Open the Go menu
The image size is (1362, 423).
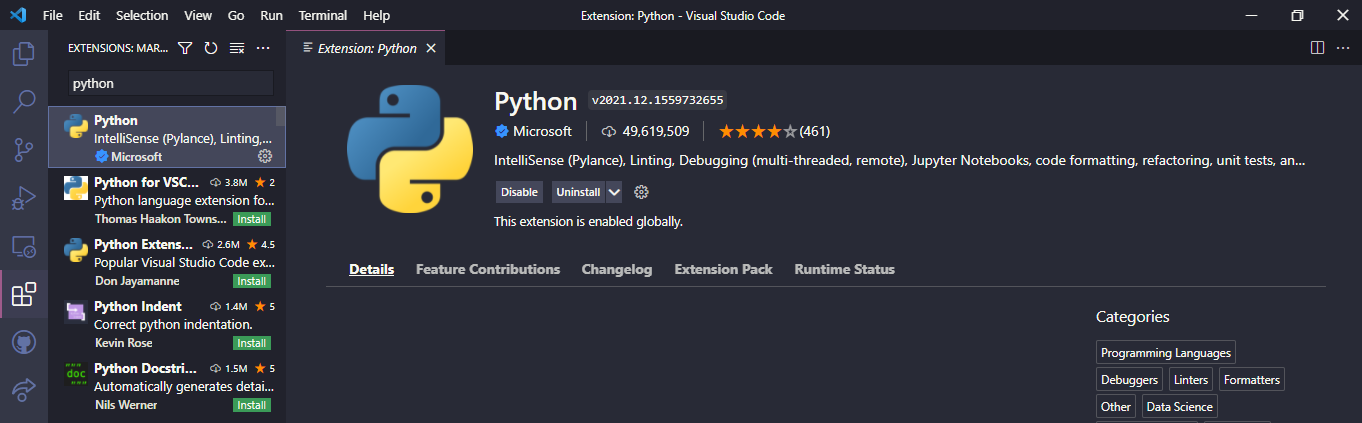(x=236, y=15)
